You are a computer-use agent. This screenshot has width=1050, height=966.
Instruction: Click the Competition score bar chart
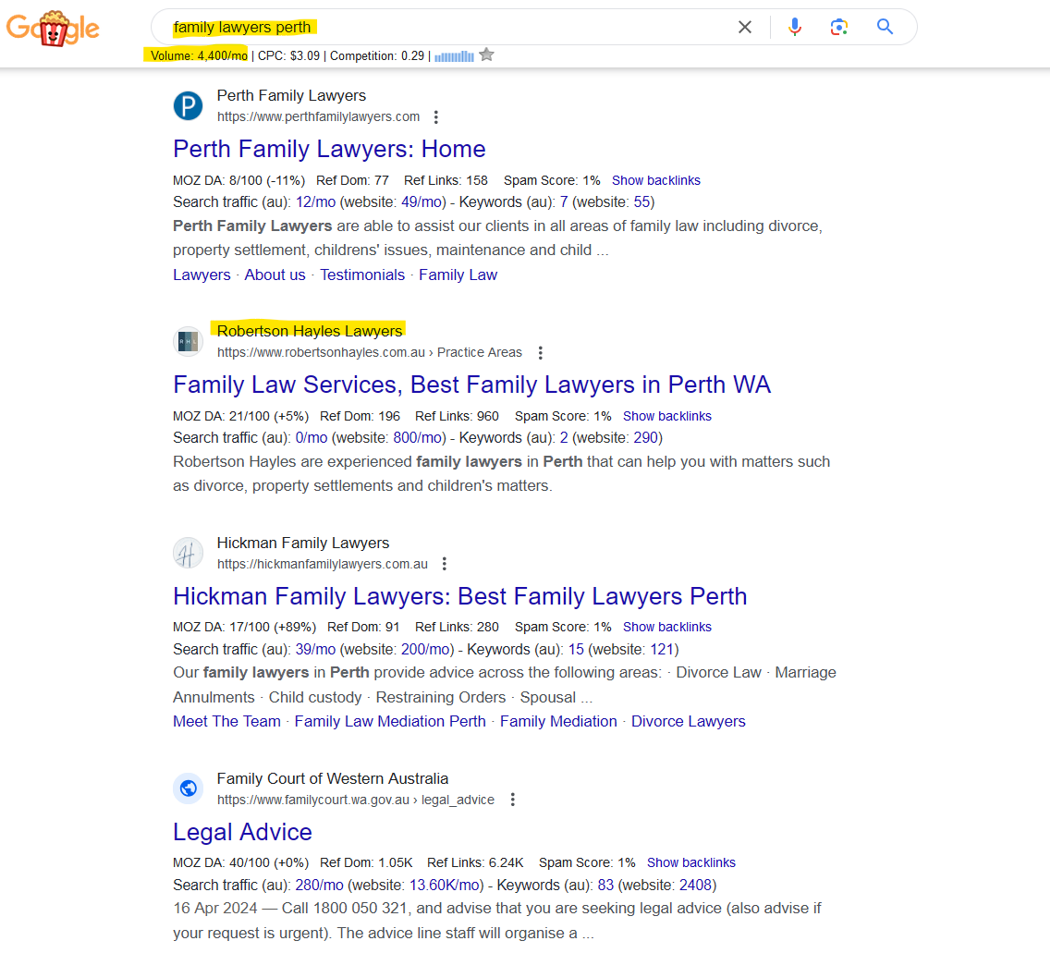[x=452, y=55]
